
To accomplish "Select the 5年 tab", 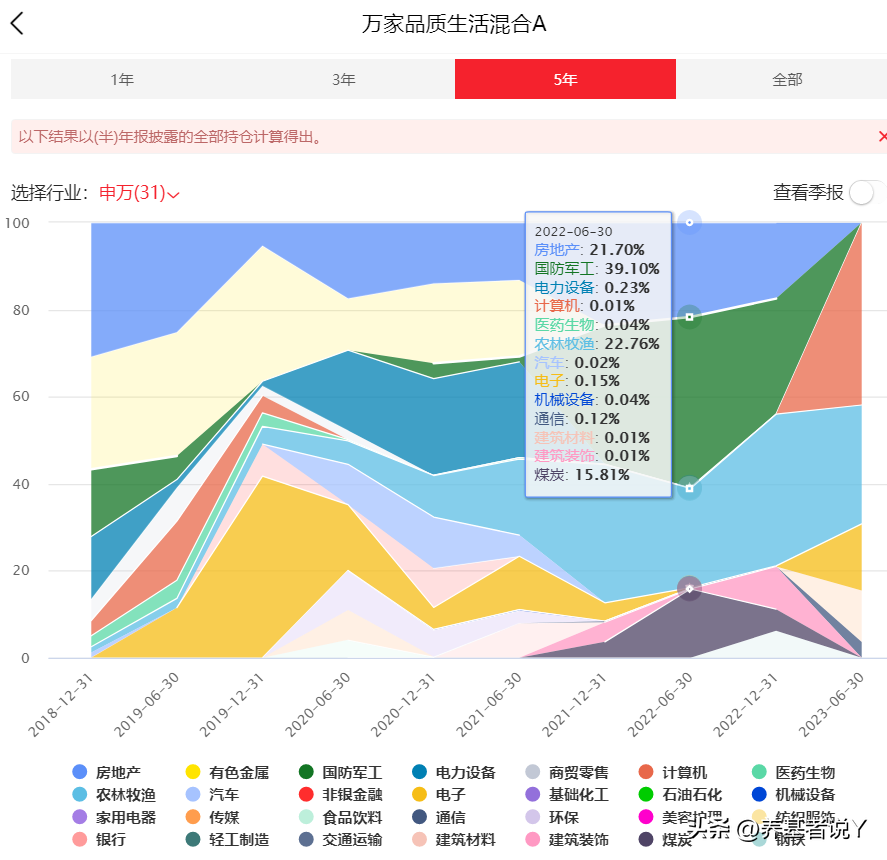I will coord(565,79).
